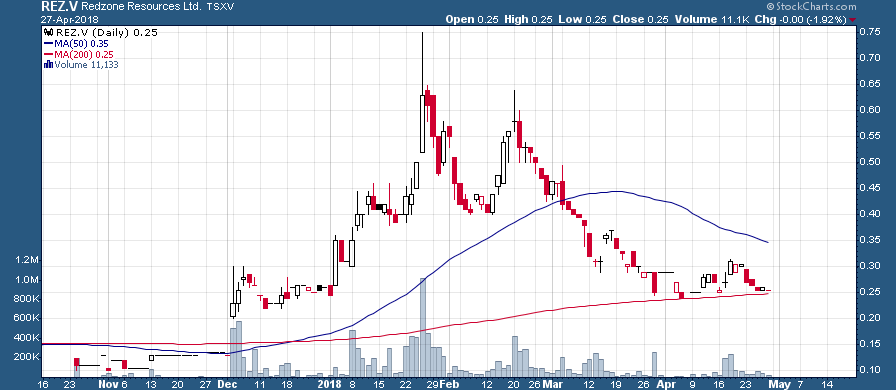Click the 1.2M volume axis label

point(27,261)
